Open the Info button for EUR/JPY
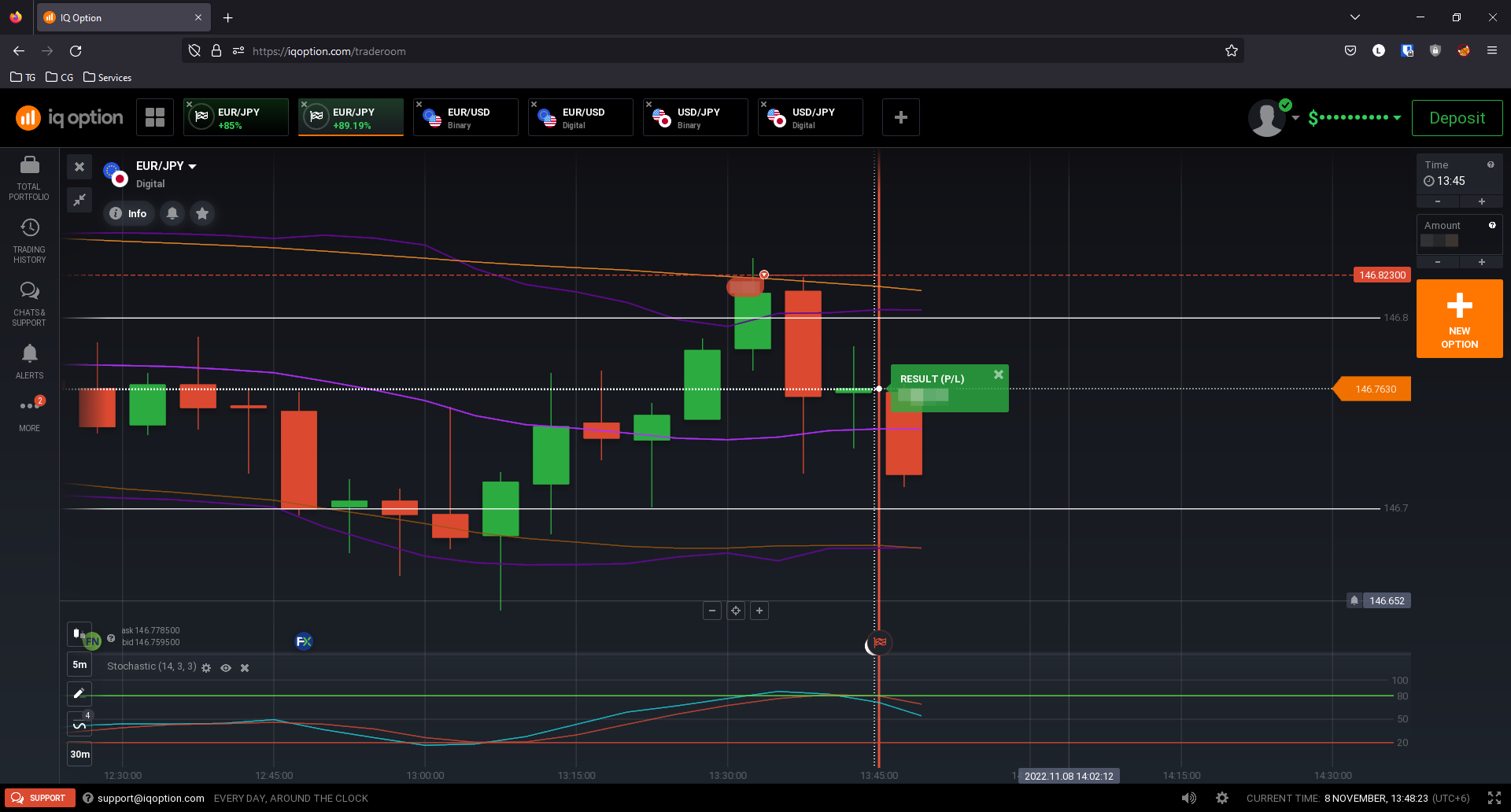 [128, 213]
